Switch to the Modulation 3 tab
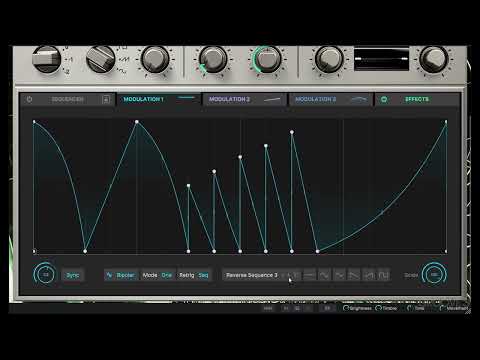Image resolution: width=480 pixels, height=360 pixels. [x=331, y=99]
